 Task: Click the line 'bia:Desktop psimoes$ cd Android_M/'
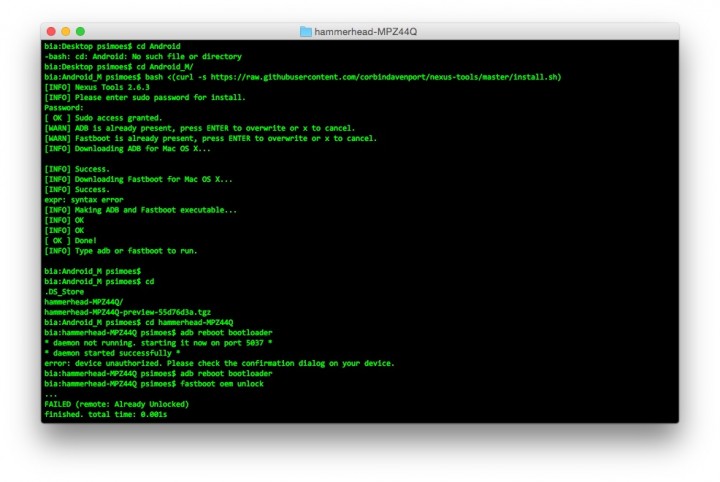118,67
